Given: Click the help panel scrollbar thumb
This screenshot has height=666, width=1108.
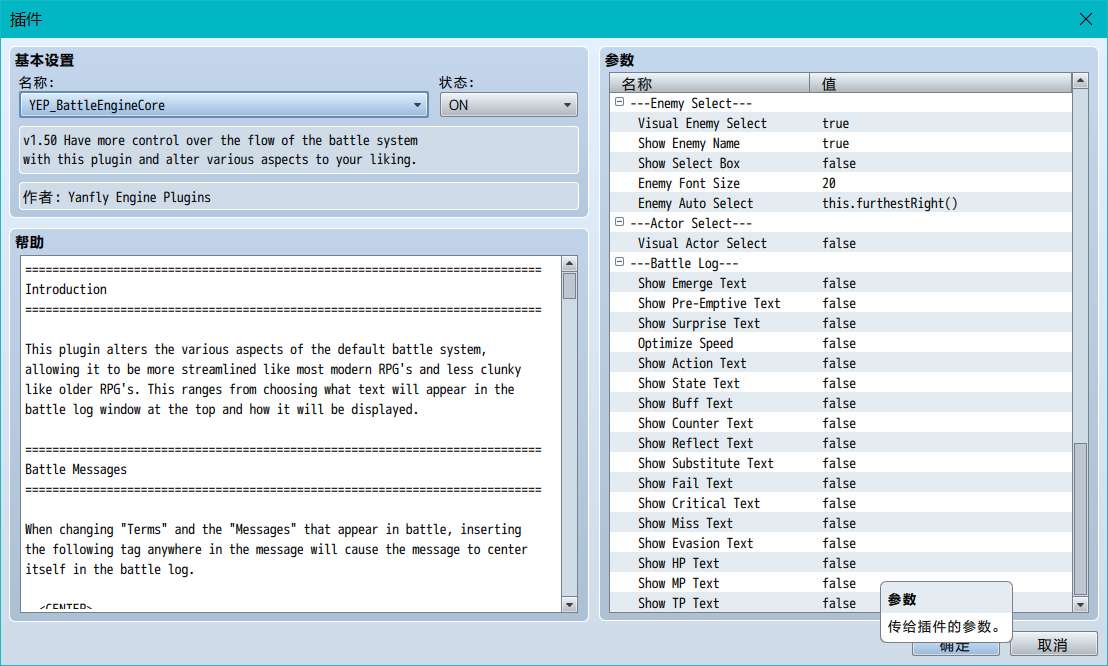Looking at the screenshot, I should (x=570, y=286).
